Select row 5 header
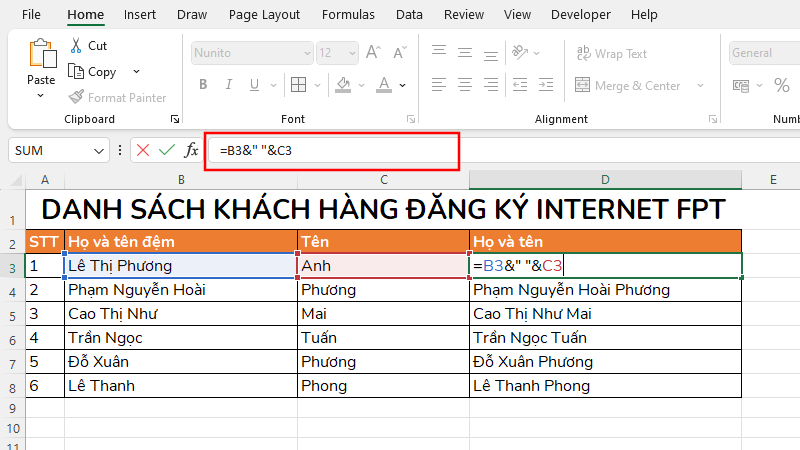 pyautogui.click(x=13, y=315)
